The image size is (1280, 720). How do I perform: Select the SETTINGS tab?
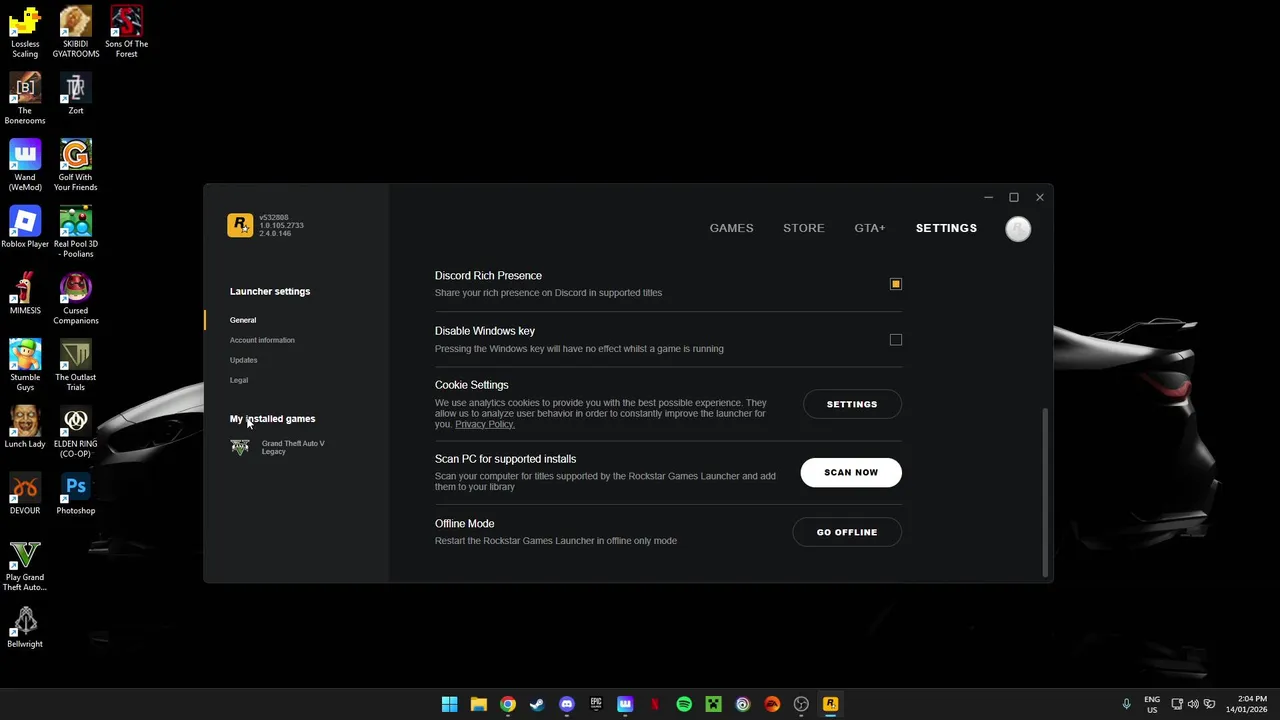946,228
